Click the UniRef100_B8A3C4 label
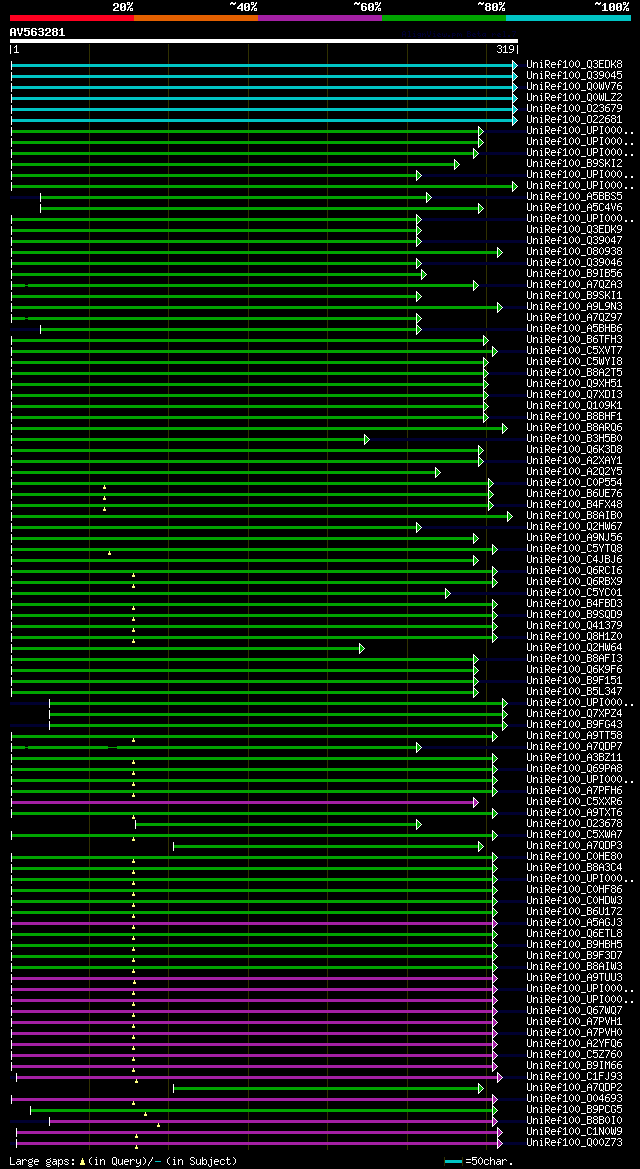This screenshot has width=640, height=1169. click(574, 868)
